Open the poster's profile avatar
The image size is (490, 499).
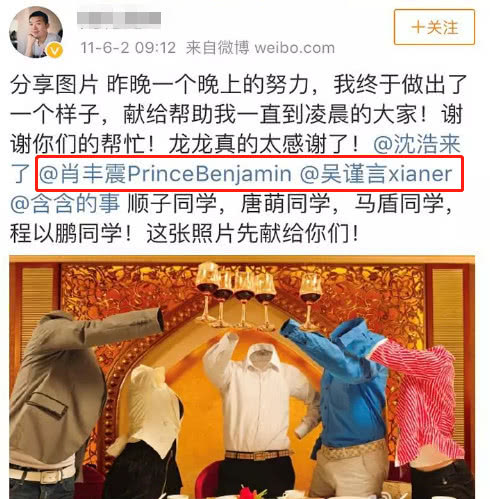click(36, 32)
